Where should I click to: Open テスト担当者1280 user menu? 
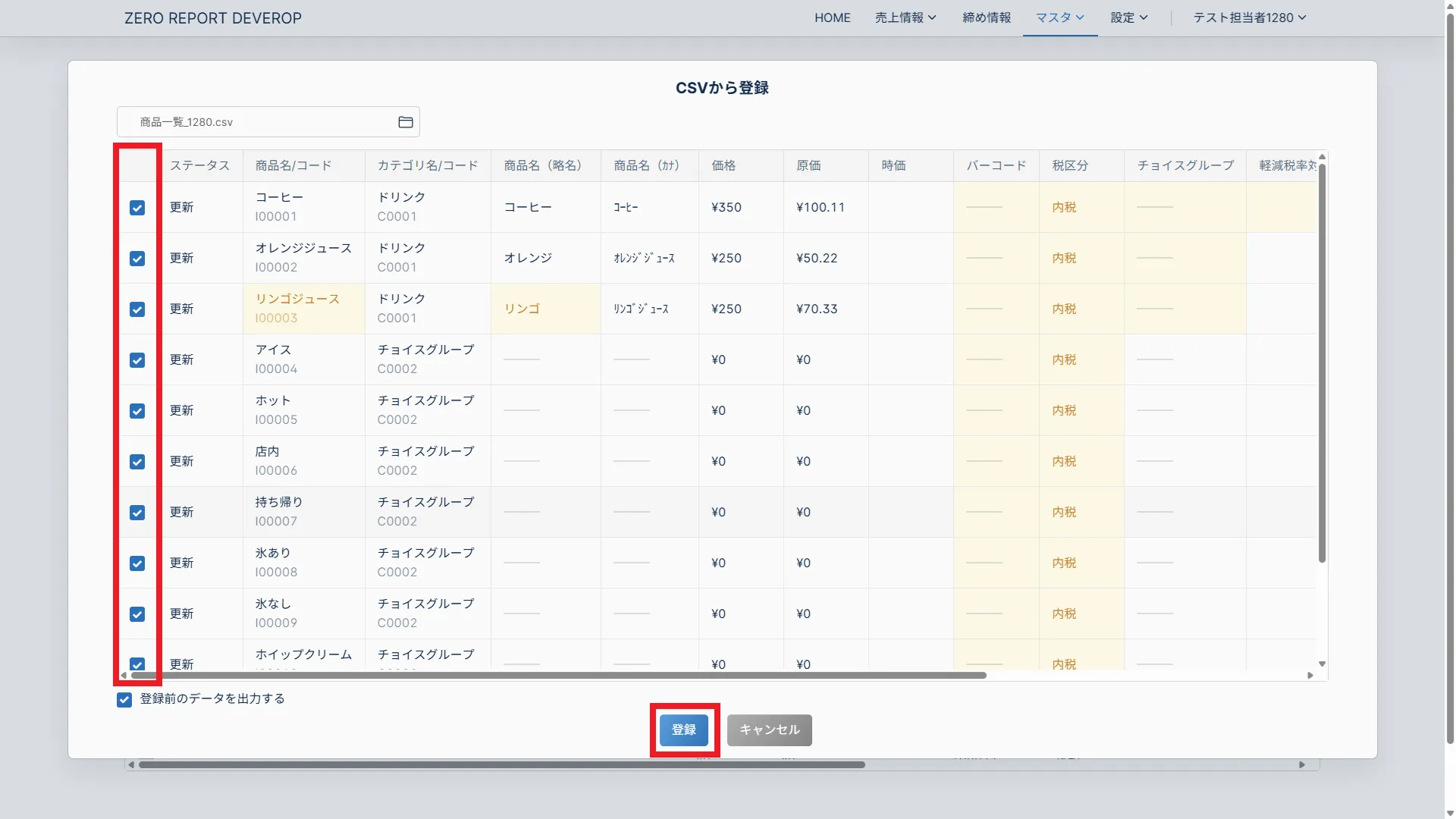[1249, 17]
